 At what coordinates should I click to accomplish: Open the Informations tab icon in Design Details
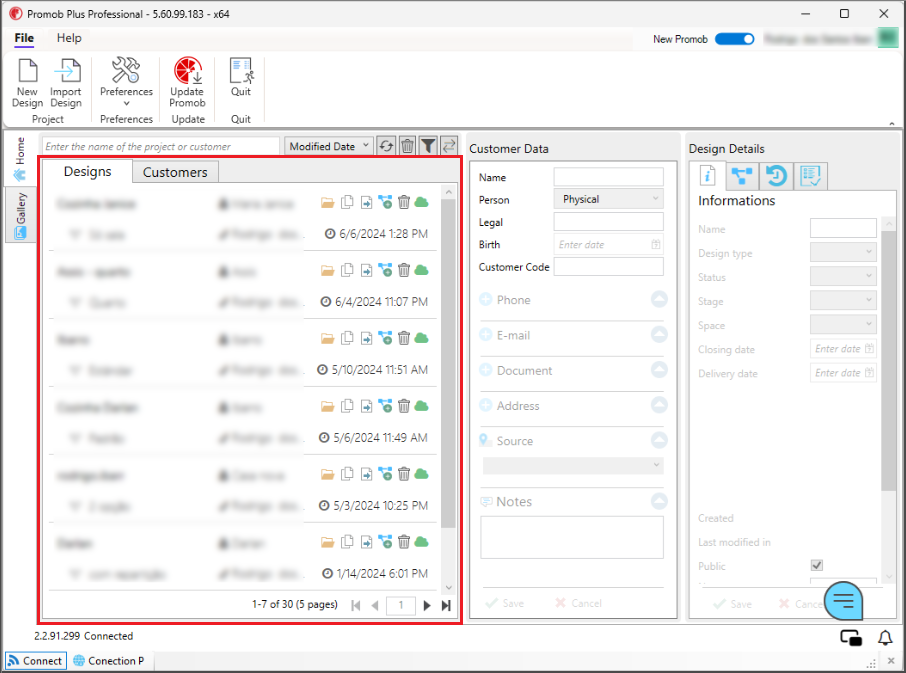(x=707, y=176)
